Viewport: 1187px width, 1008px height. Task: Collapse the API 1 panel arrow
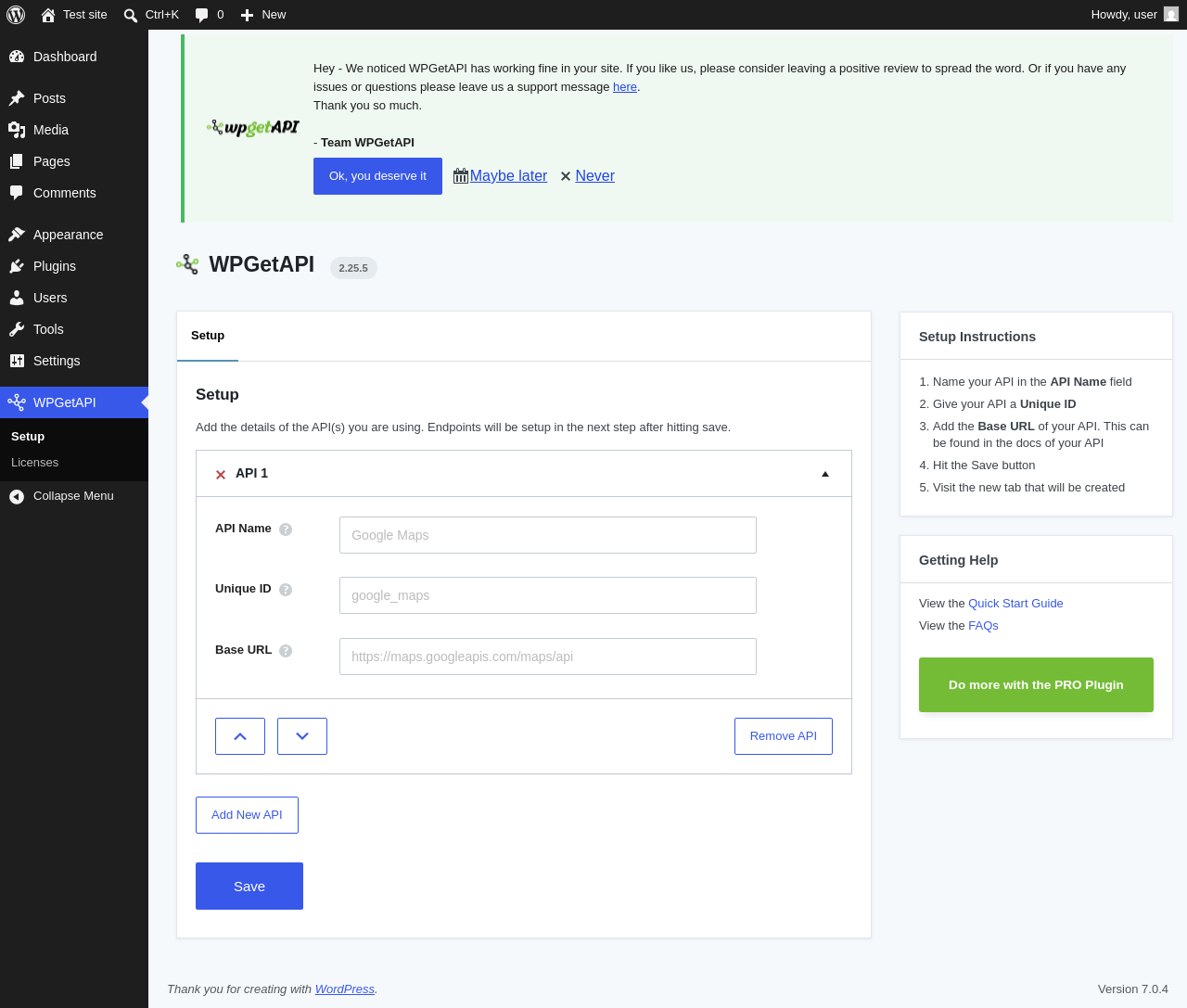click(x=825, y=474)
